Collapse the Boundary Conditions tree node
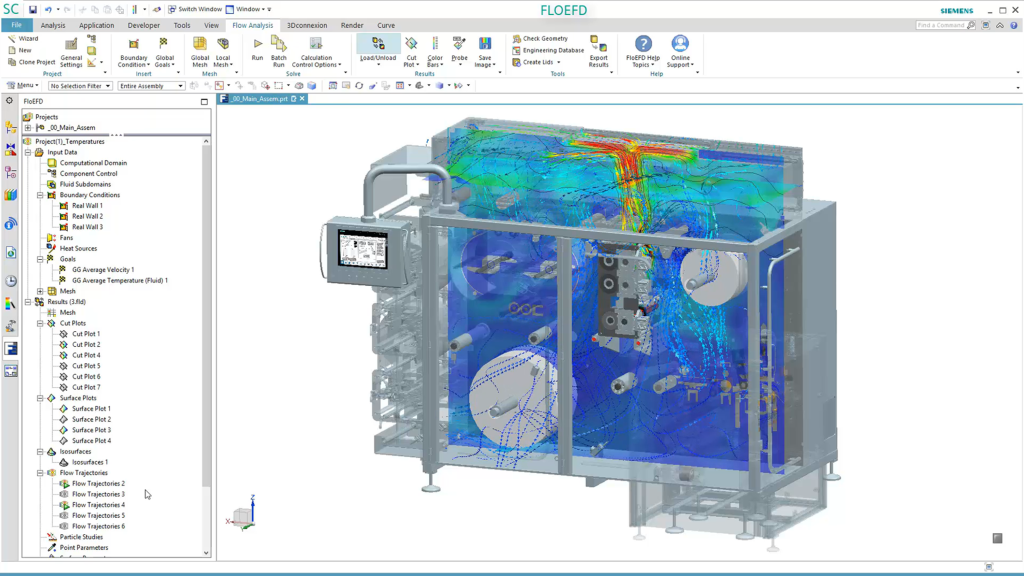The width and height of the screenshot is (1024, 576). [40, 195]
